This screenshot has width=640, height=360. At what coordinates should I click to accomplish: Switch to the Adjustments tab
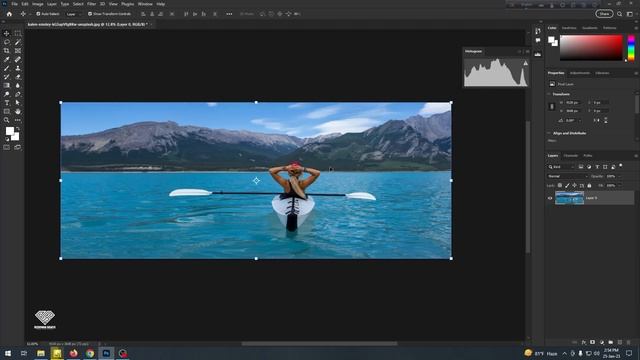580,73
